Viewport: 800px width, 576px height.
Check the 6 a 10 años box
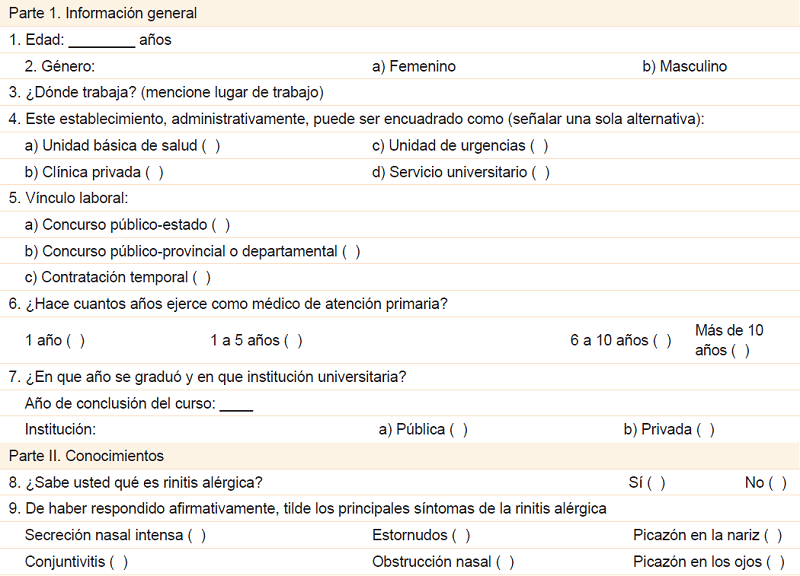click(x=662, y=341)
